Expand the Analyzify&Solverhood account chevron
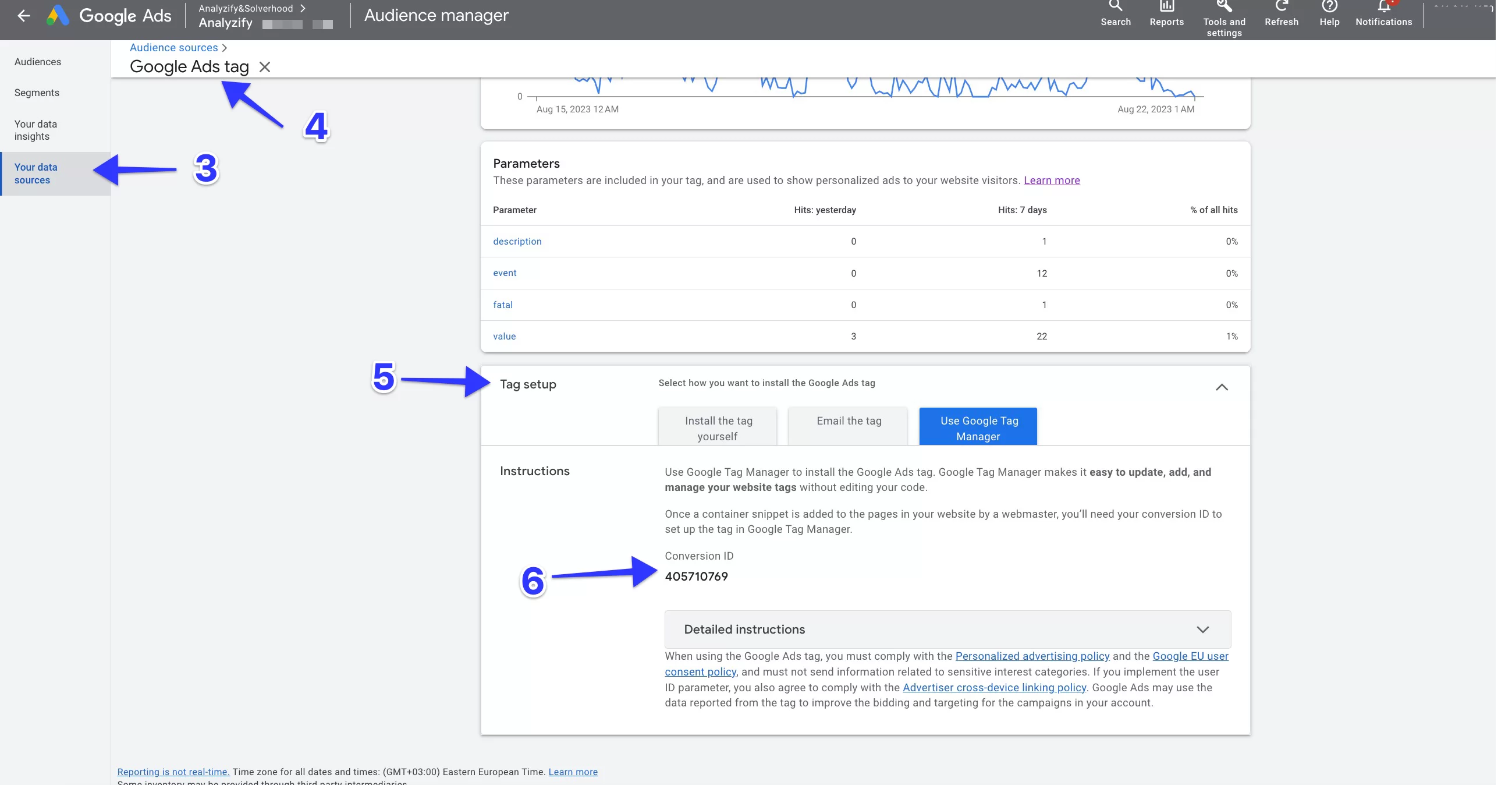 pos(303,8)
